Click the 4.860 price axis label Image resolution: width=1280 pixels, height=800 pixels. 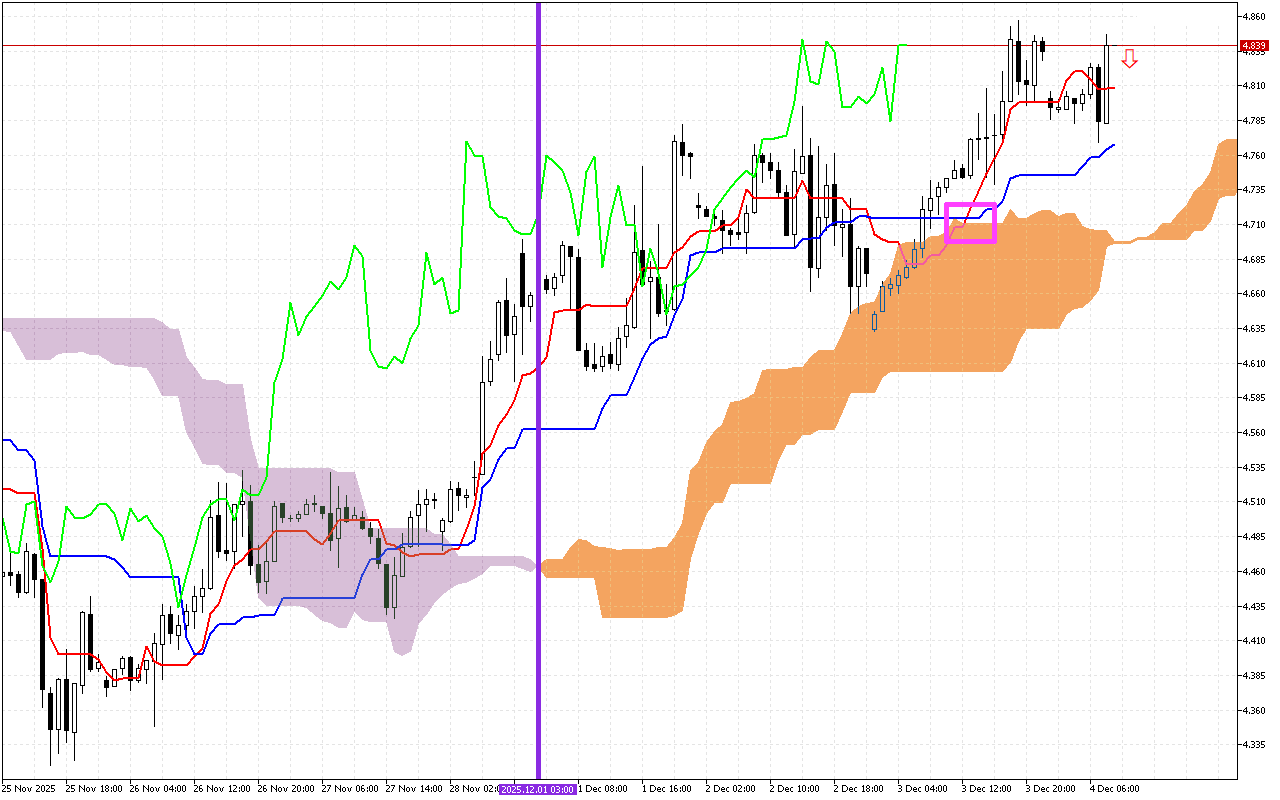click(x=1253, y=17)
